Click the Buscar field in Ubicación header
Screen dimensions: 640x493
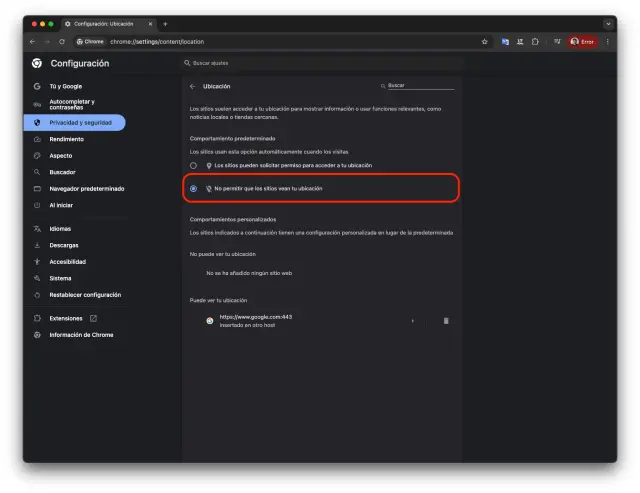pos(420,86)
